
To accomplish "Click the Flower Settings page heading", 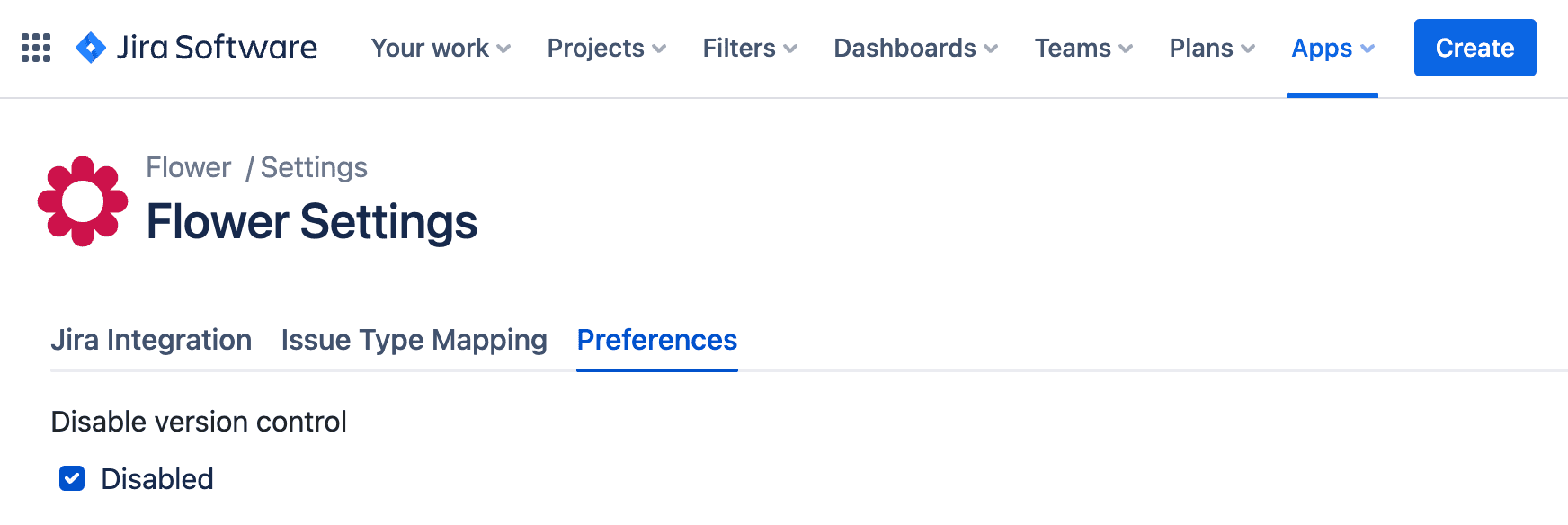I will coord(312,222).
